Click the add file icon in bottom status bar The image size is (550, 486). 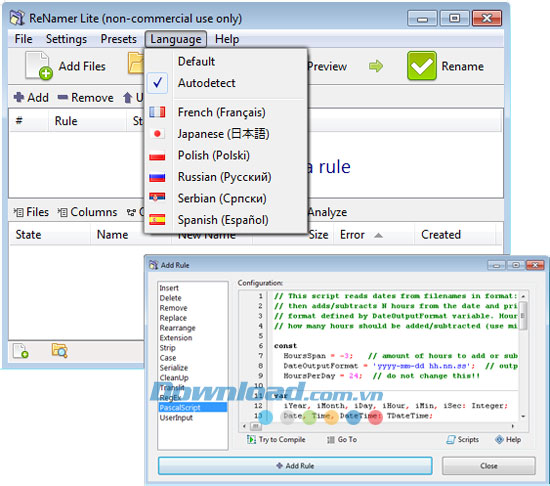click(x=20, y=351)
